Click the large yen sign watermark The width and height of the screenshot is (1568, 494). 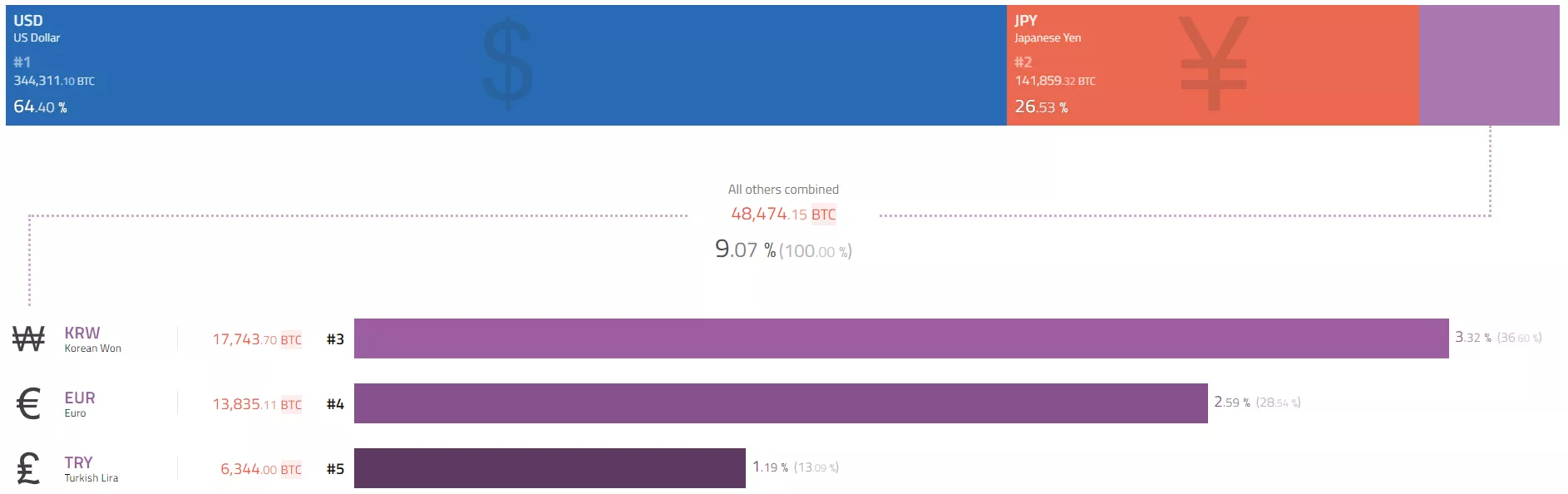(x=1214, y=64)
